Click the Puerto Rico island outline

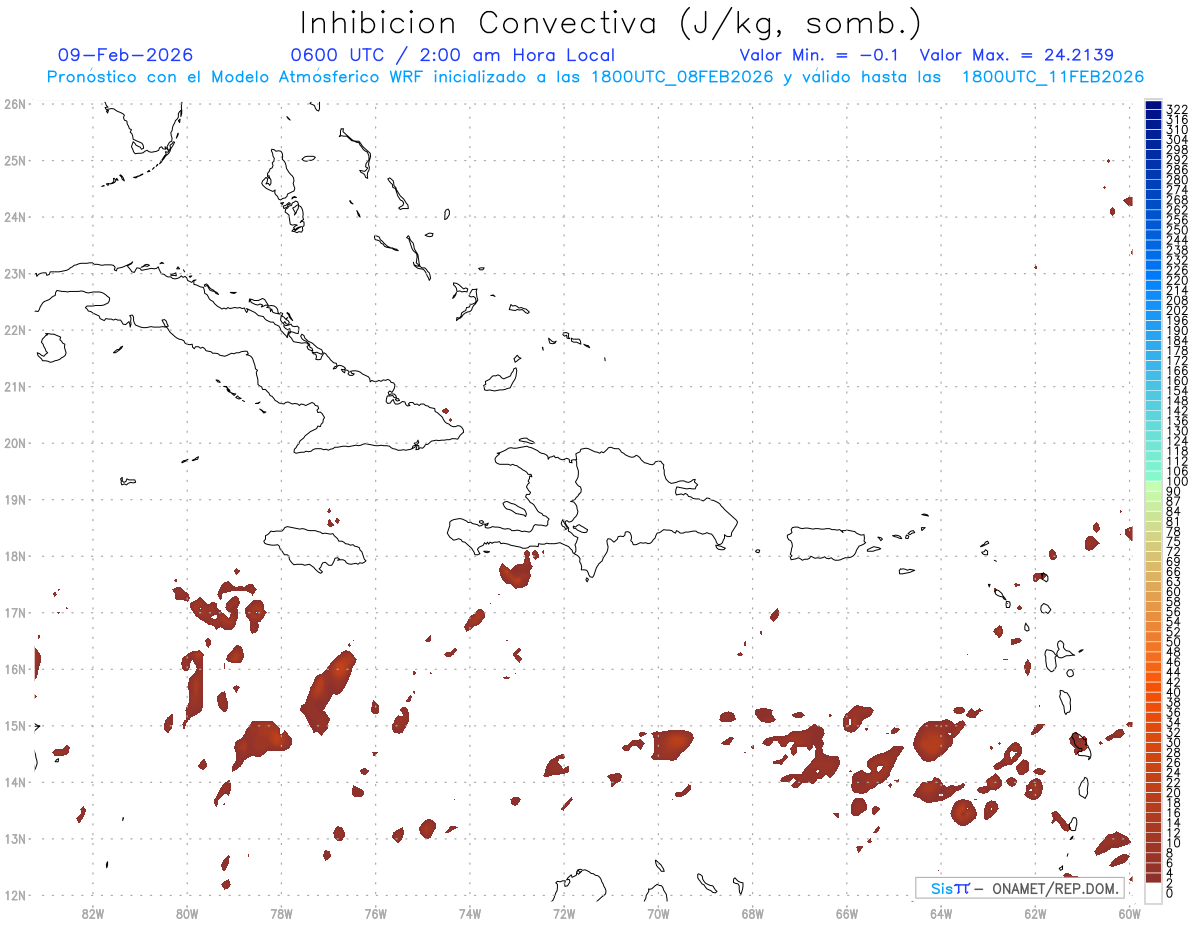[x=825, y=544]
